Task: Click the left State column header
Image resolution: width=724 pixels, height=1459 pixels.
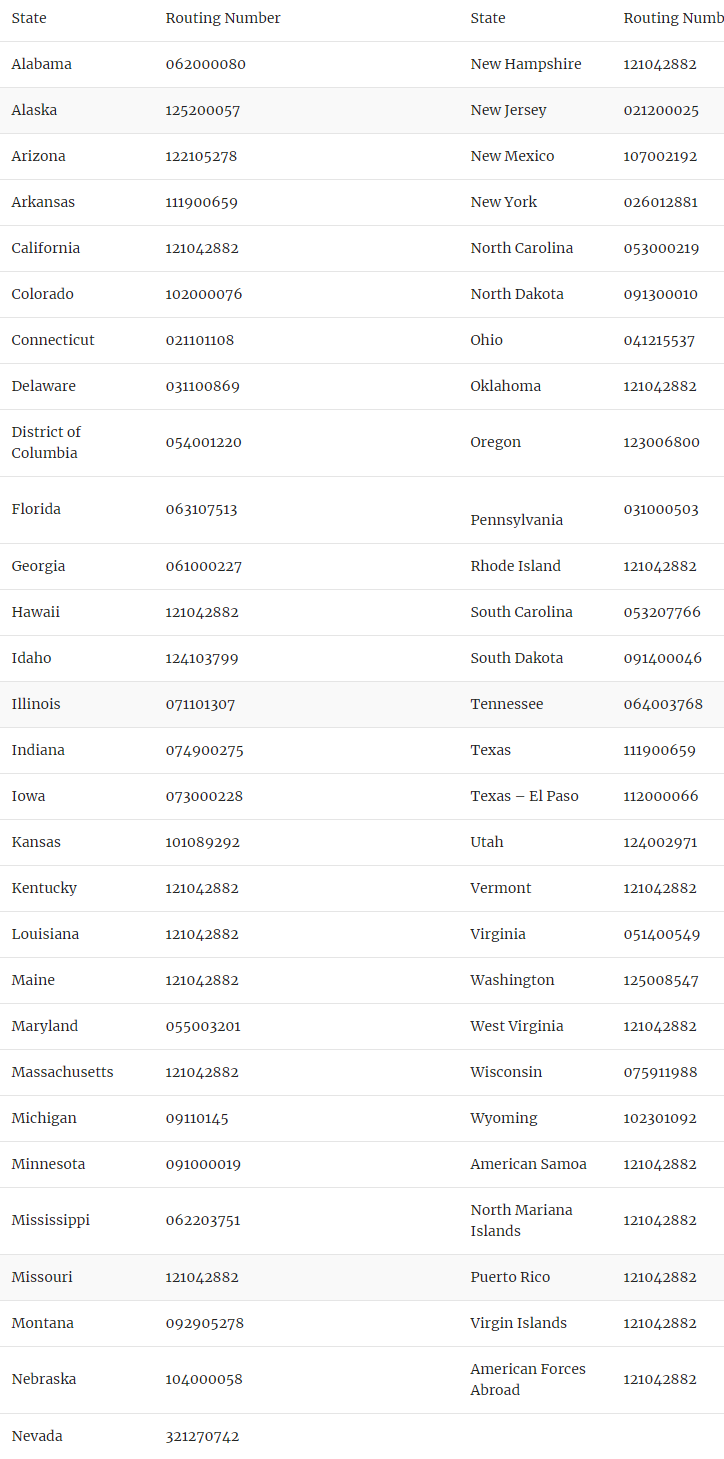Action: [29, 18]
